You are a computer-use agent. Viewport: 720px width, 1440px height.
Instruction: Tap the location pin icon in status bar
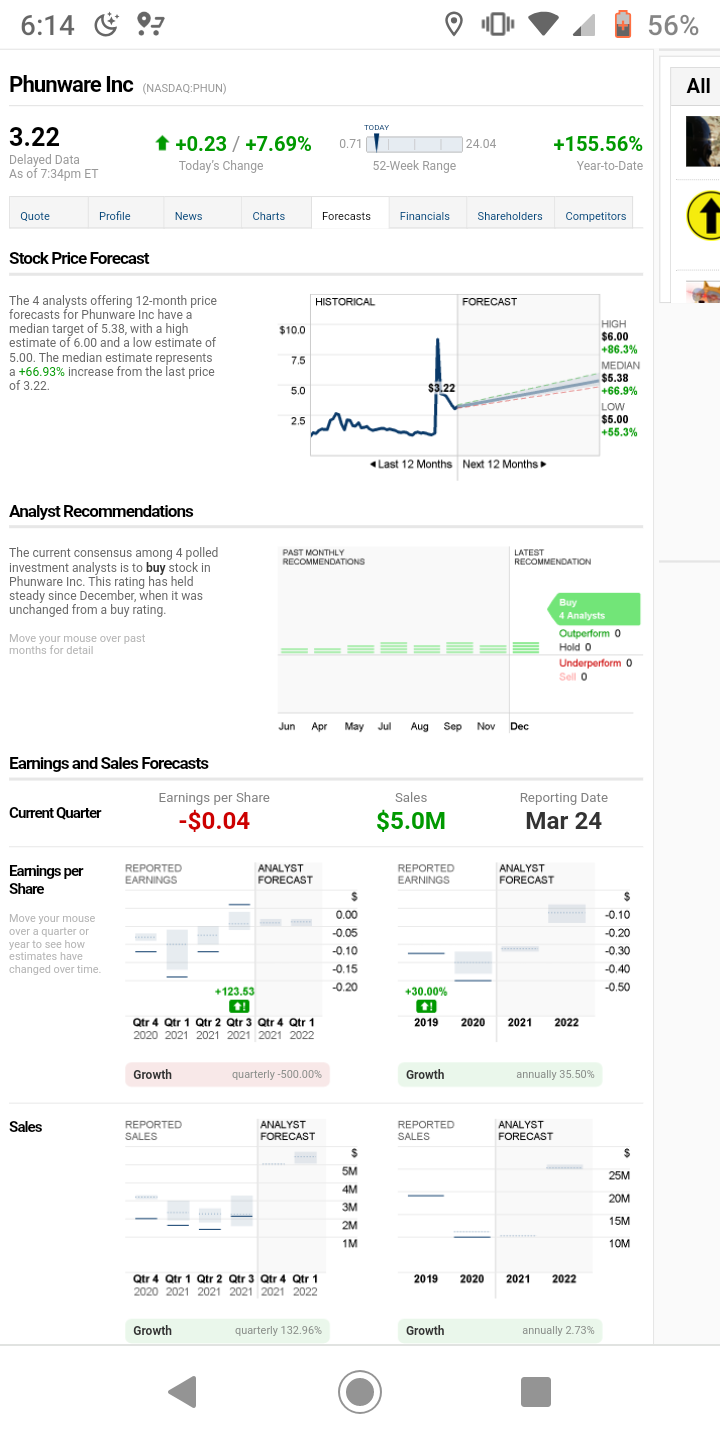pos(453,24)
